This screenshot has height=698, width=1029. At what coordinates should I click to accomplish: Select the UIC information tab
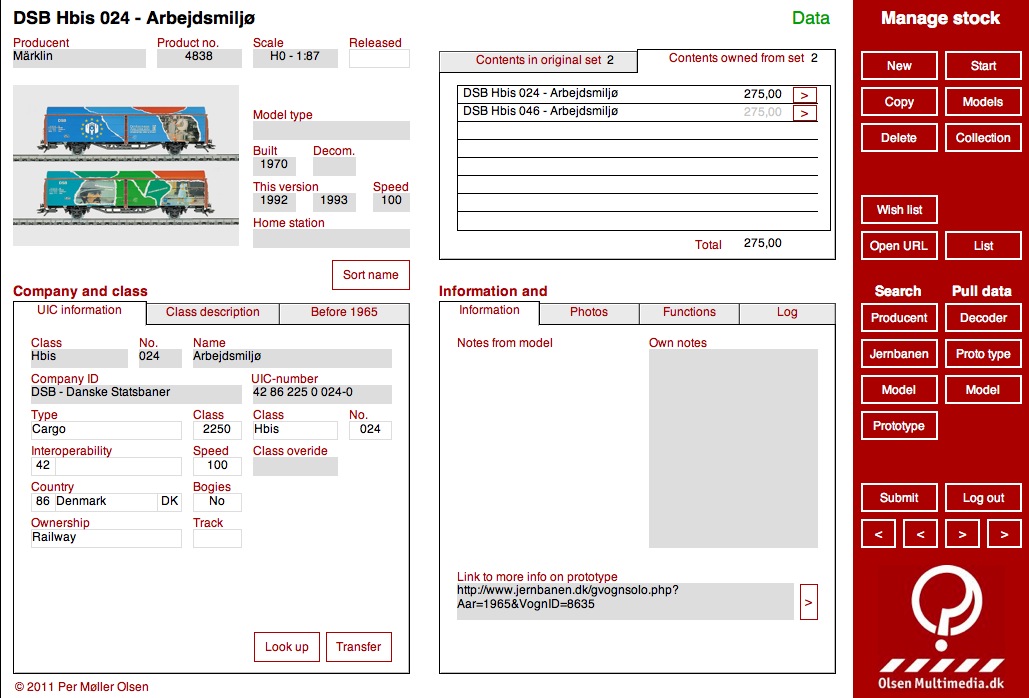point(79,310)
